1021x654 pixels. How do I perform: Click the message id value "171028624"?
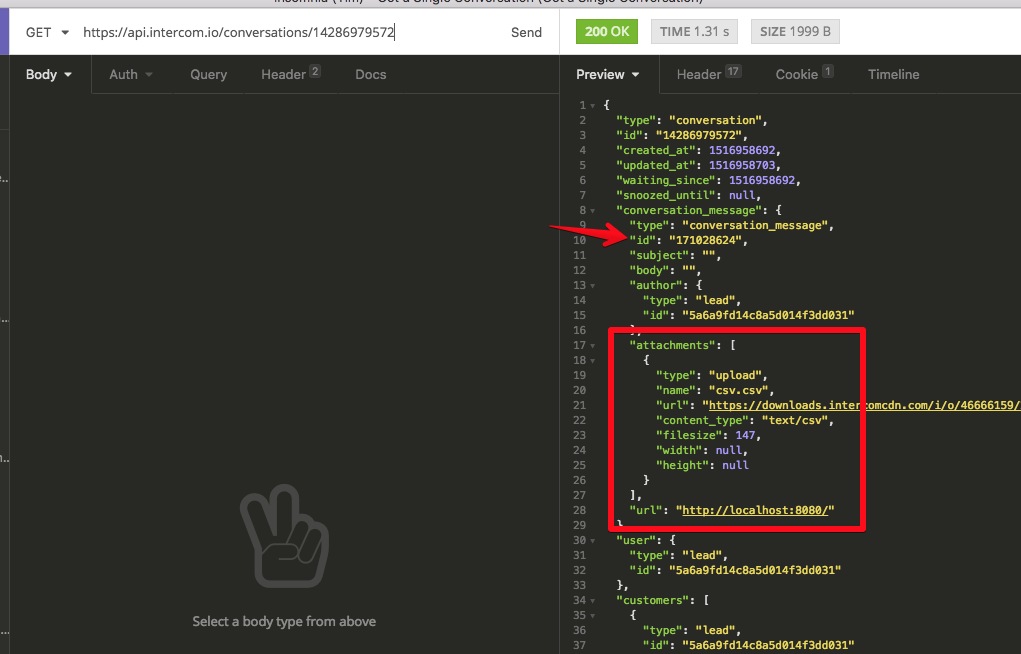click(x=706, y=240)
